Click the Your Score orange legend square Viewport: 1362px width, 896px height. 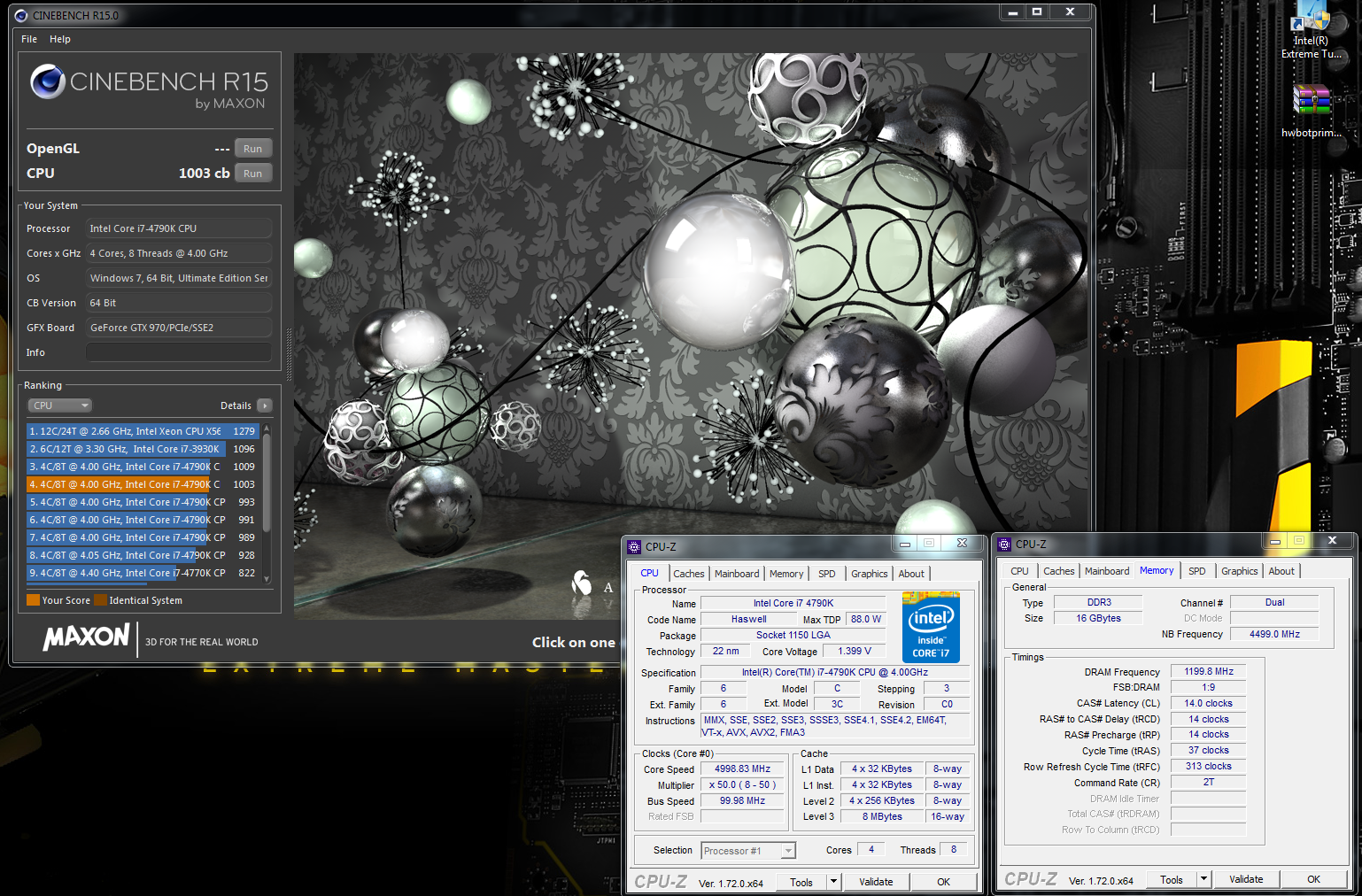tap(33, 600)
